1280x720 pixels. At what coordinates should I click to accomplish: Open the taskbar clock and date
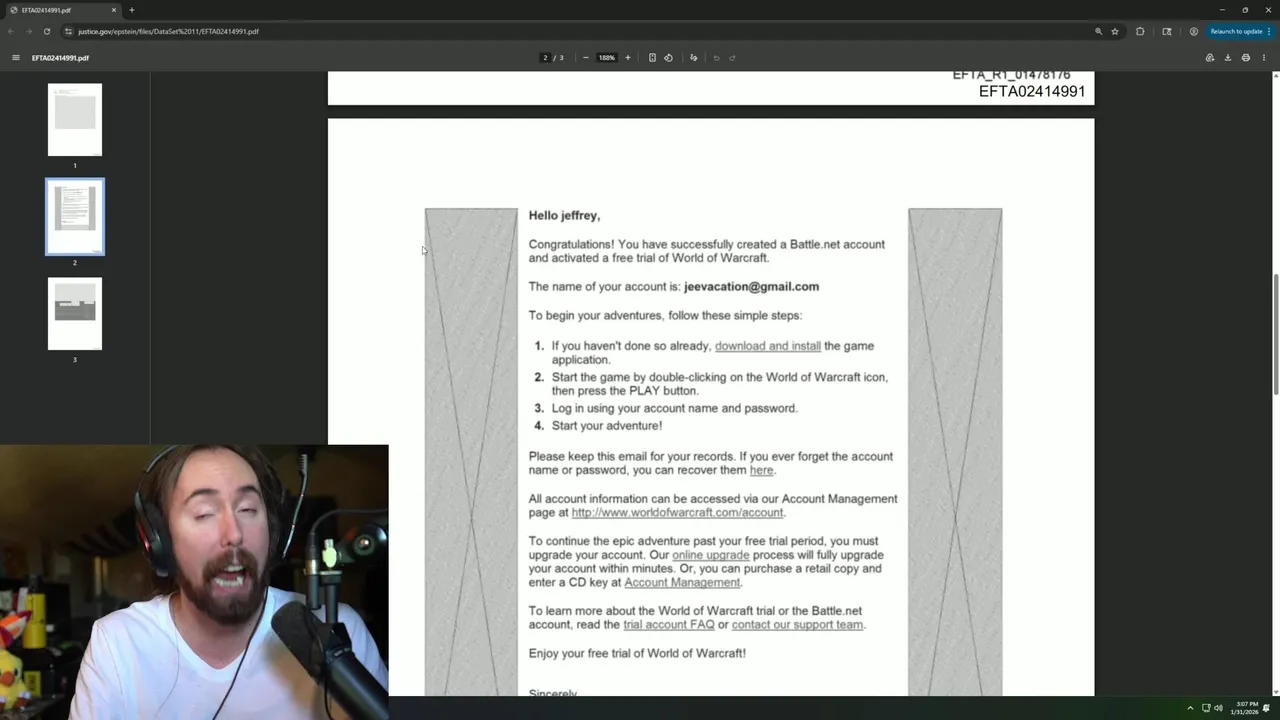[1247, 708]
